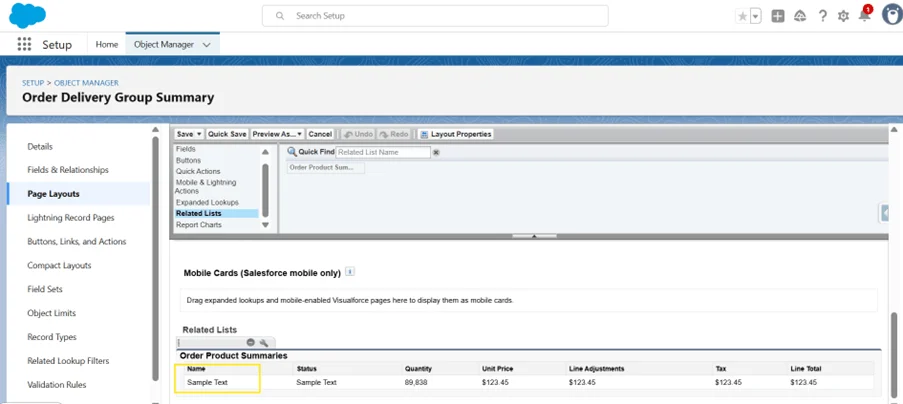
Task: Expand the side panel tab at right edge
Action: pos(885,212)
